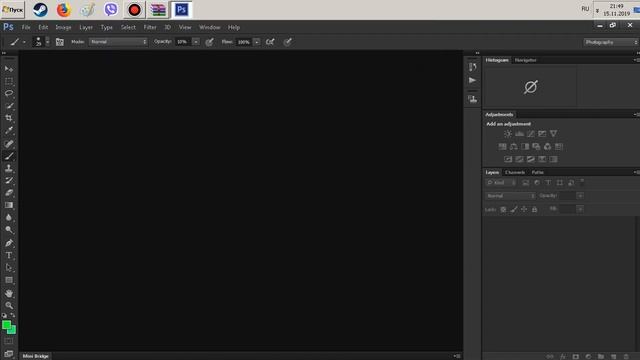Image resolution: width=640 pixels, height=360 pixels.
Task: Select the Hand tool
Action: (x=9, y=293)
